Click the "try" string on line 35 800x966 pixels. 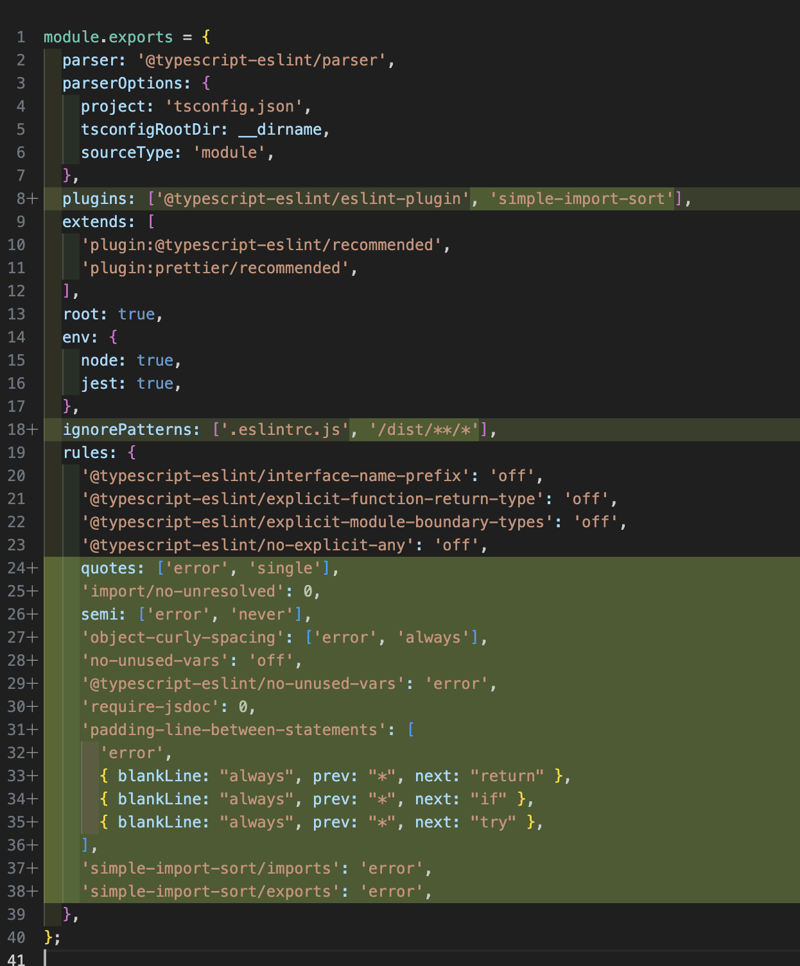click(493, 822)
